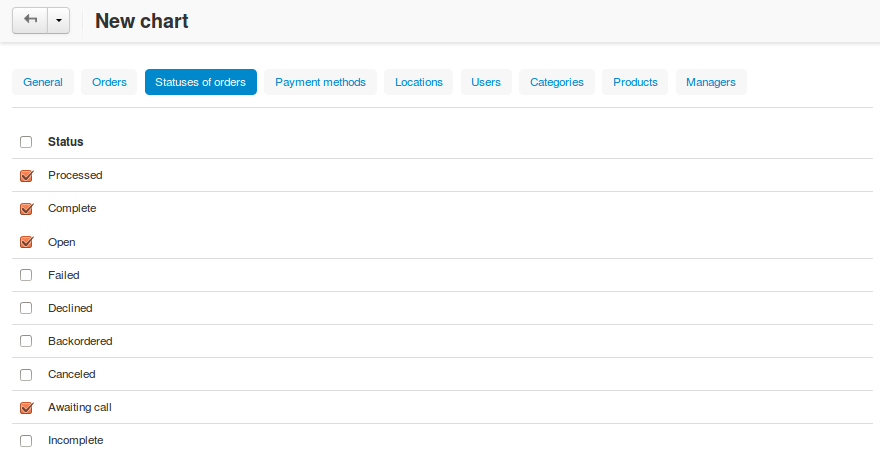Click the Declined status label
The height and width of the screenshot is (455, 880).
pos(70,308)
